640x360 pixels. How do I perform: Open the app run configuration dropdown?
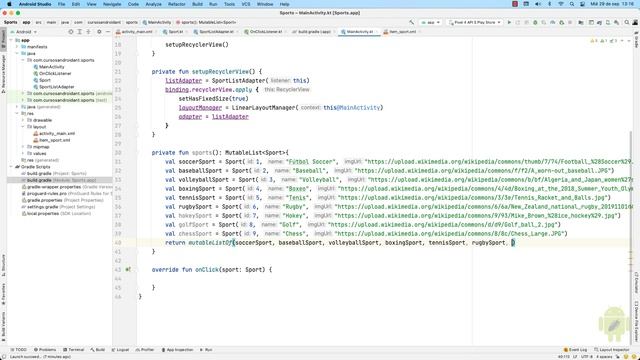tap(431, 22)
